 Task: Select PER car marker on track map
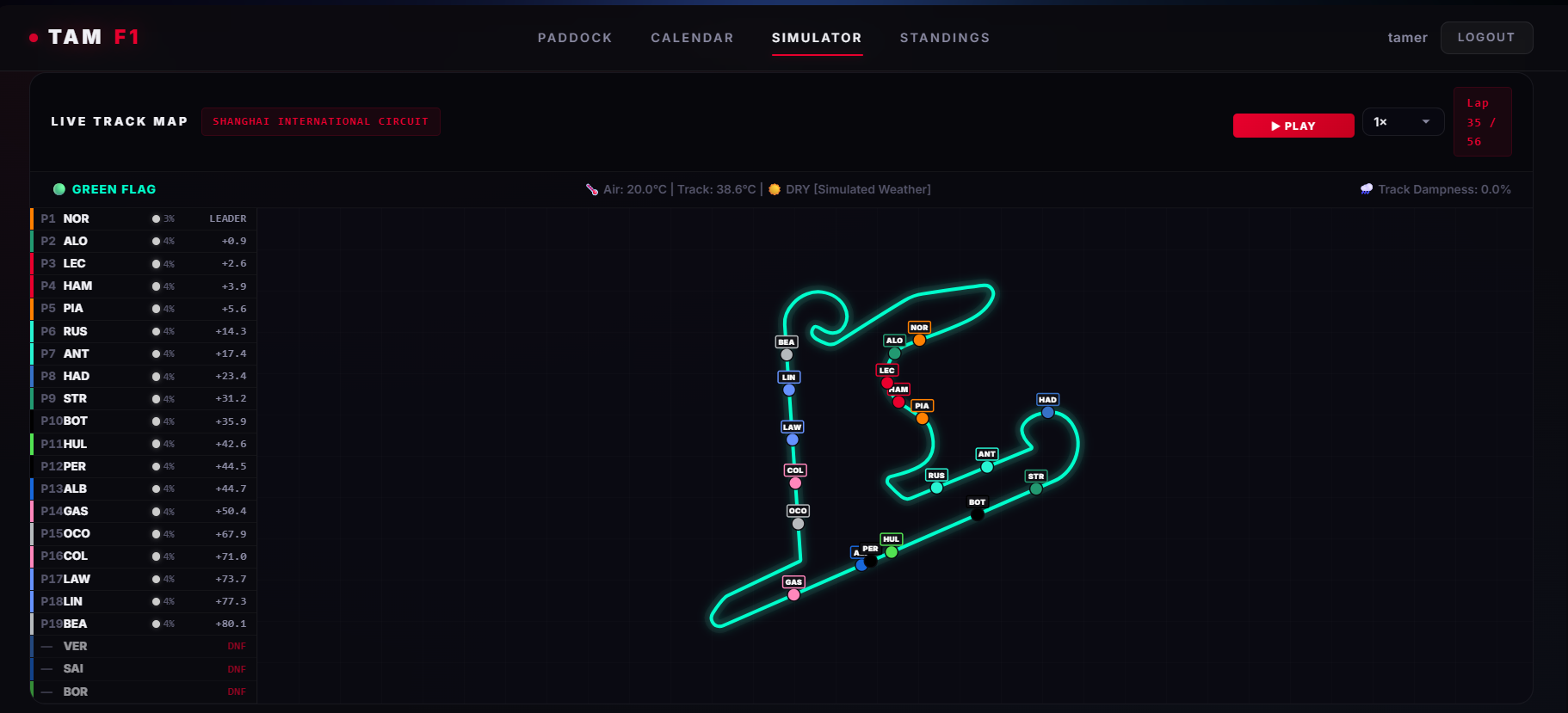pyautogui.click(x=871, y=561)
